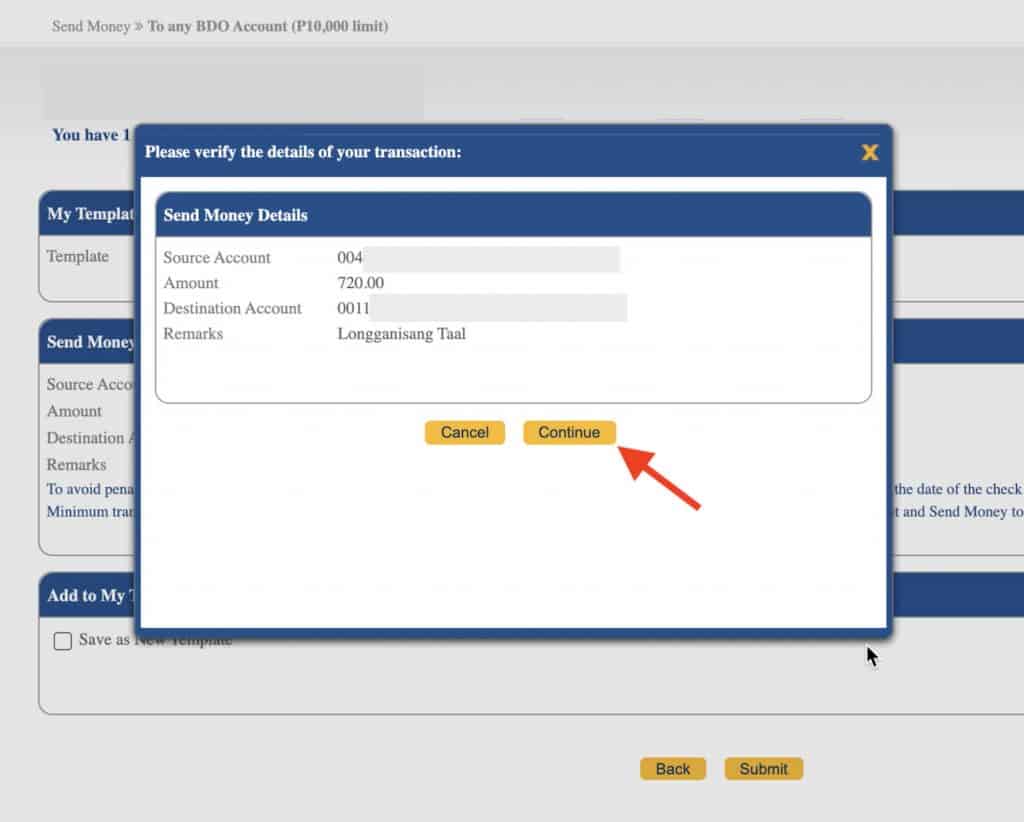Click the My Template section header
1024x822 pixels.
click(x=90, y=213)
